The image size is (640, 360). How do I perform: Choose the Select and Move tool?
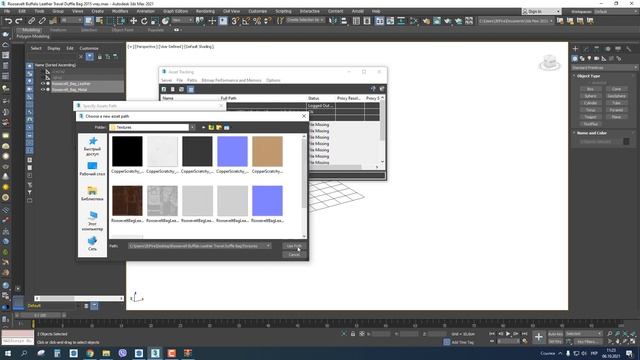pyautogui.click(x=133, y=21)
